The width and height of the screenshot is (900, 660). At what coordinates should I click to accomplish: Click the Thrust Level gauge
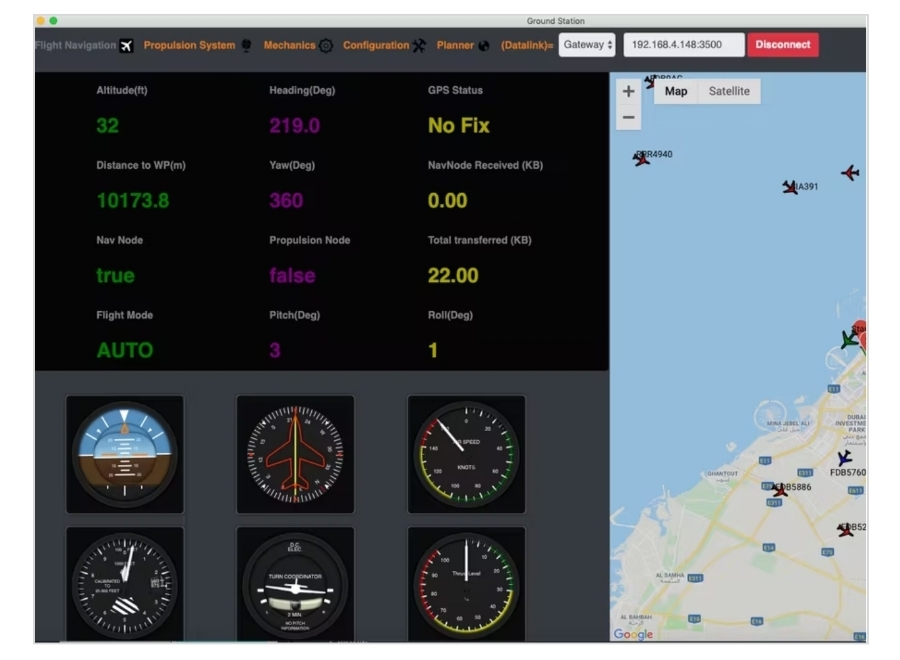[x=467, y=584]
